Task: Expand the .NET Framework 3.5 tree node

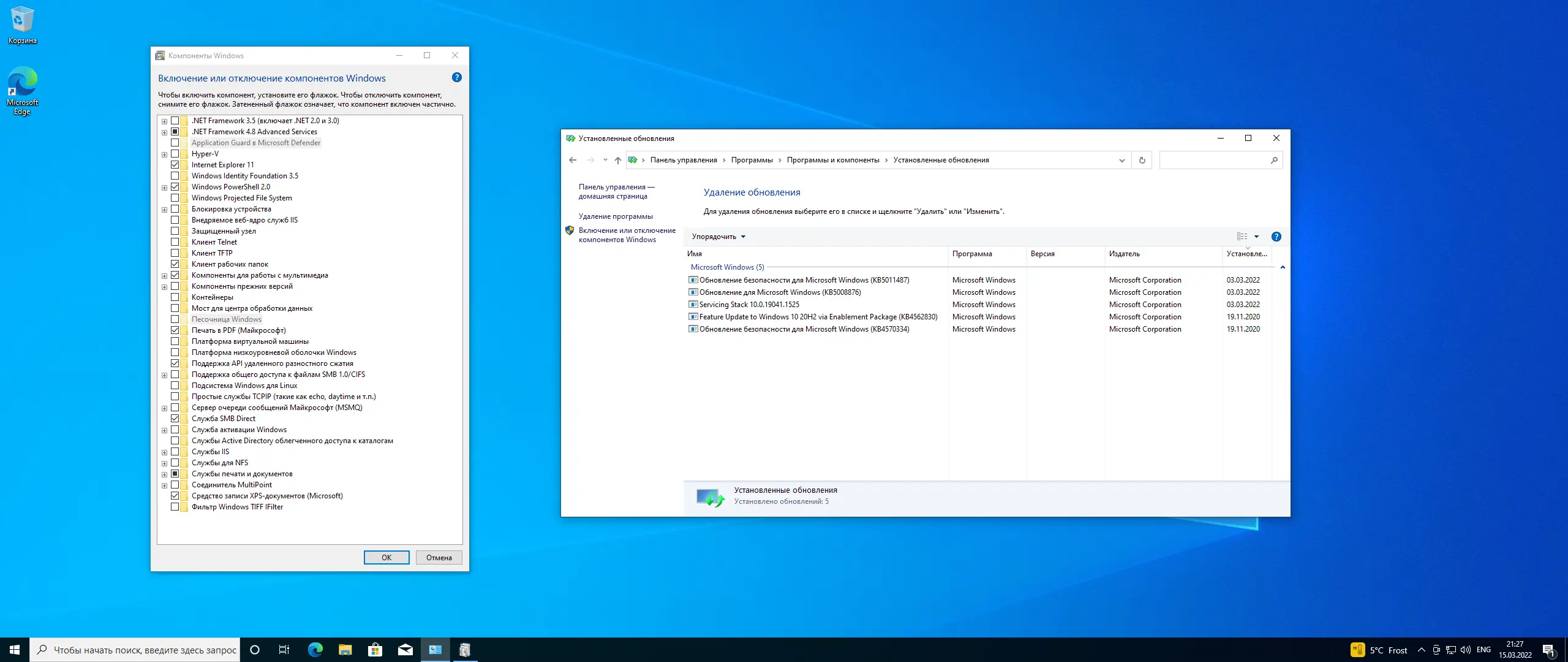Action: pyautogui.click(x=164, y=121)
